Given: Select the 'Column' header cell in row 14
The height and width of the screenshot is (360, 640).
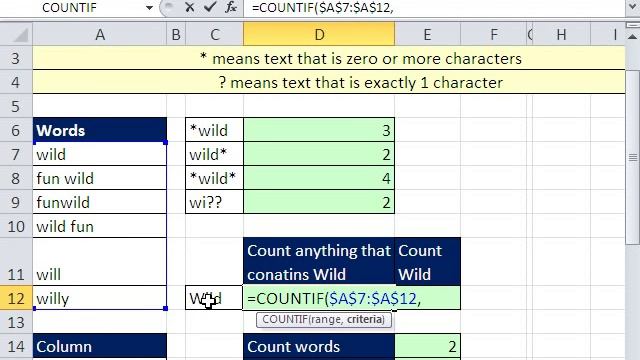Looking at the screenshot, I should [x=100, y=347].
